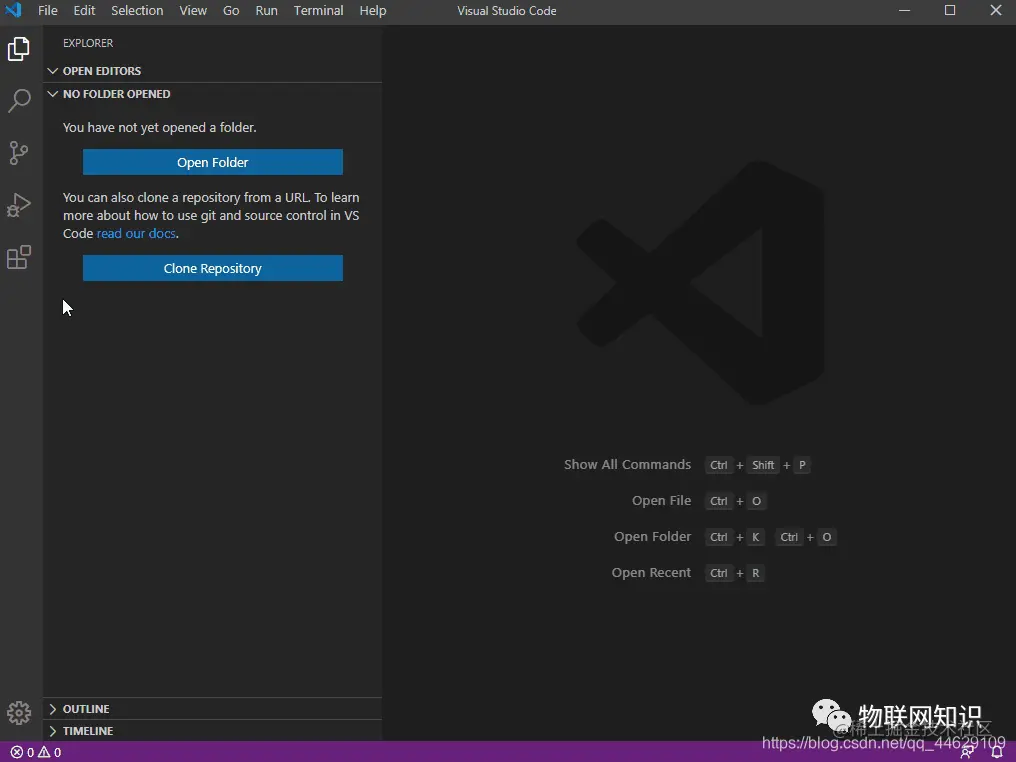Open notifications bell in status bar
1016x762 pixels.
[997, 752]
